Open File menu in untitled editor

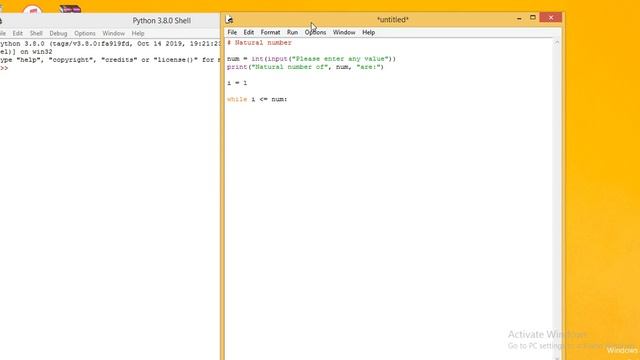232,32
